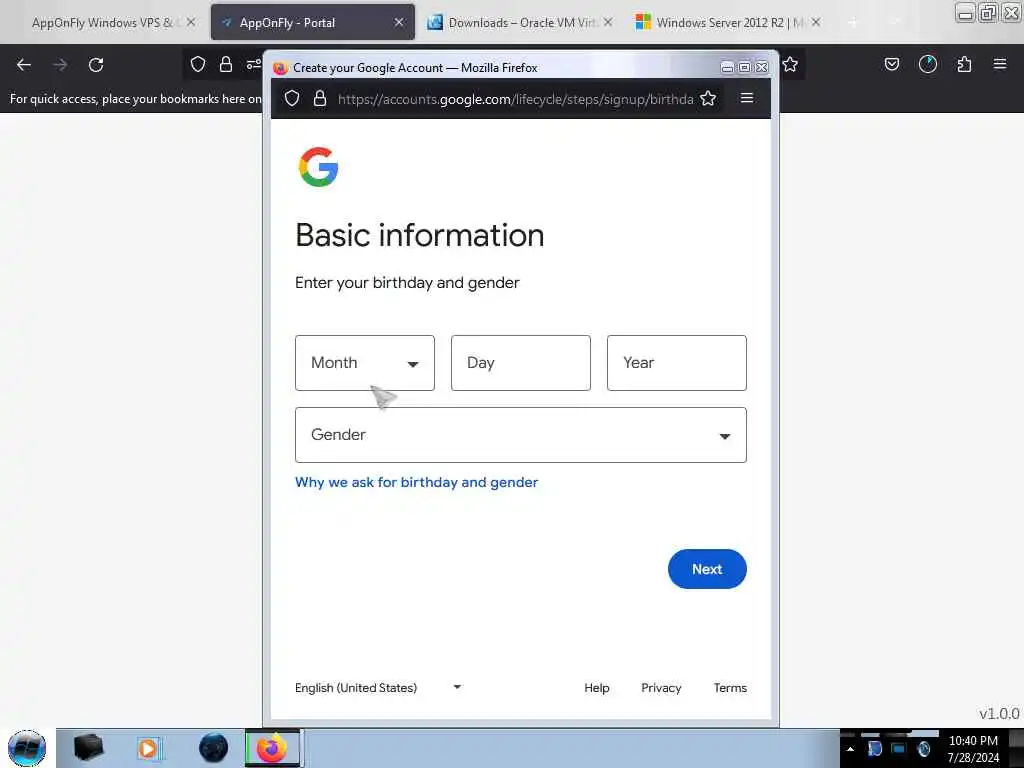Click the Firefox taskbar icon
This screenshot has width=1024, height=768.
pos(272,748)
